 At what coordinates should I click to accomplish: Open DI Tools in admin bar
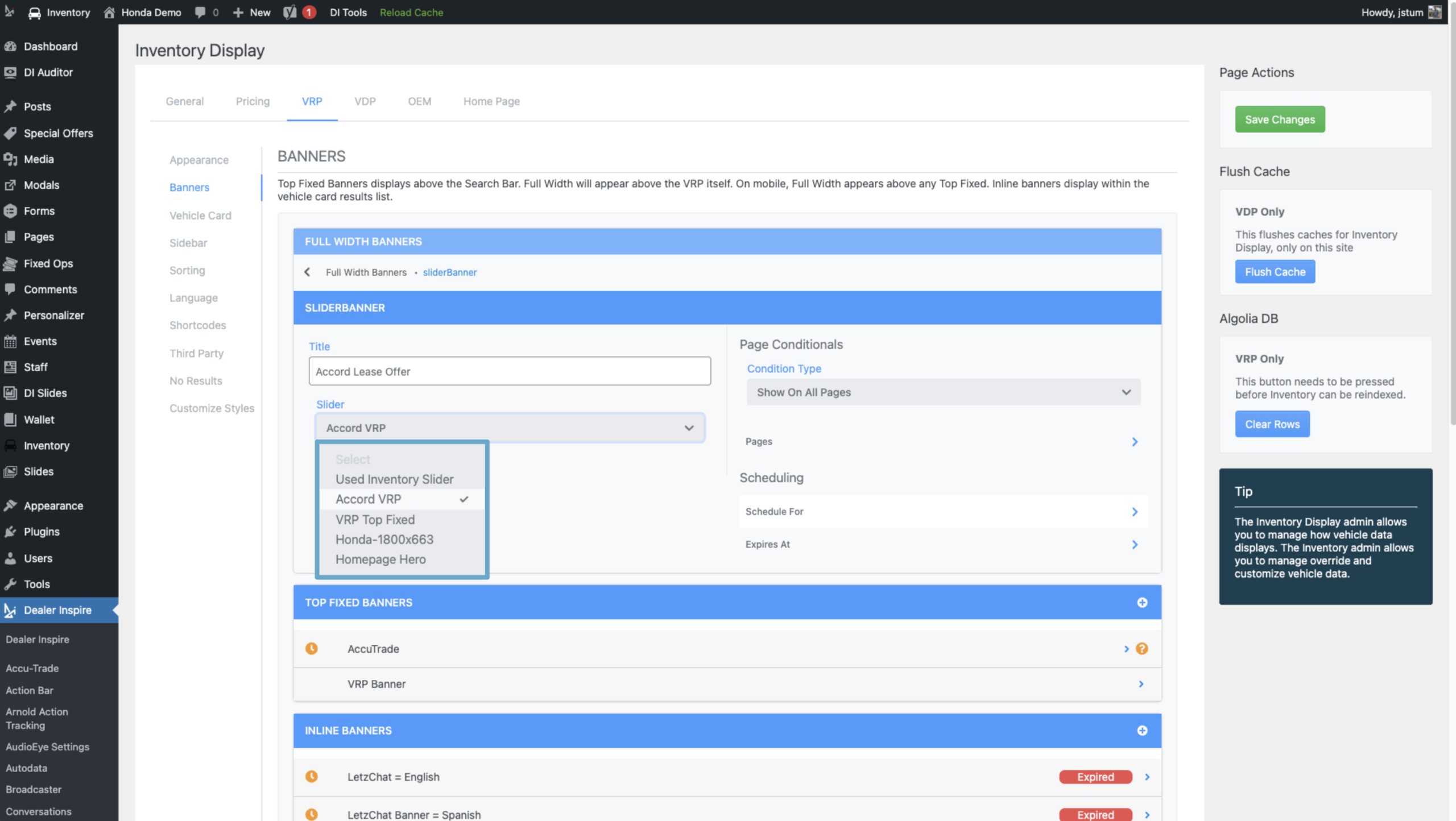tap(348, 12)
